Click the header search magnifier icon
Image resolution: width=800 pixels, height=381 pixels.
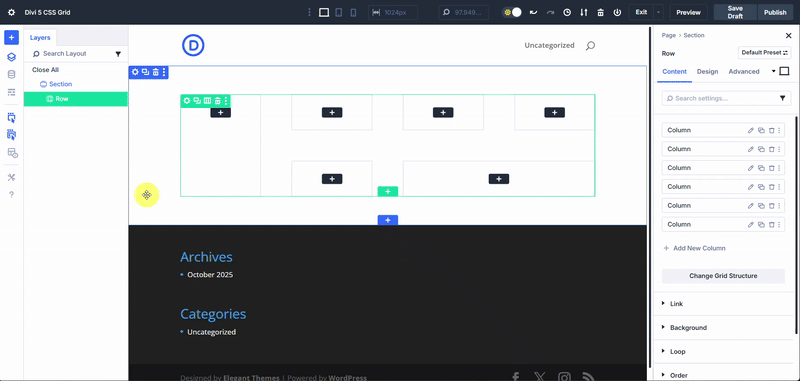pos(590,46)
